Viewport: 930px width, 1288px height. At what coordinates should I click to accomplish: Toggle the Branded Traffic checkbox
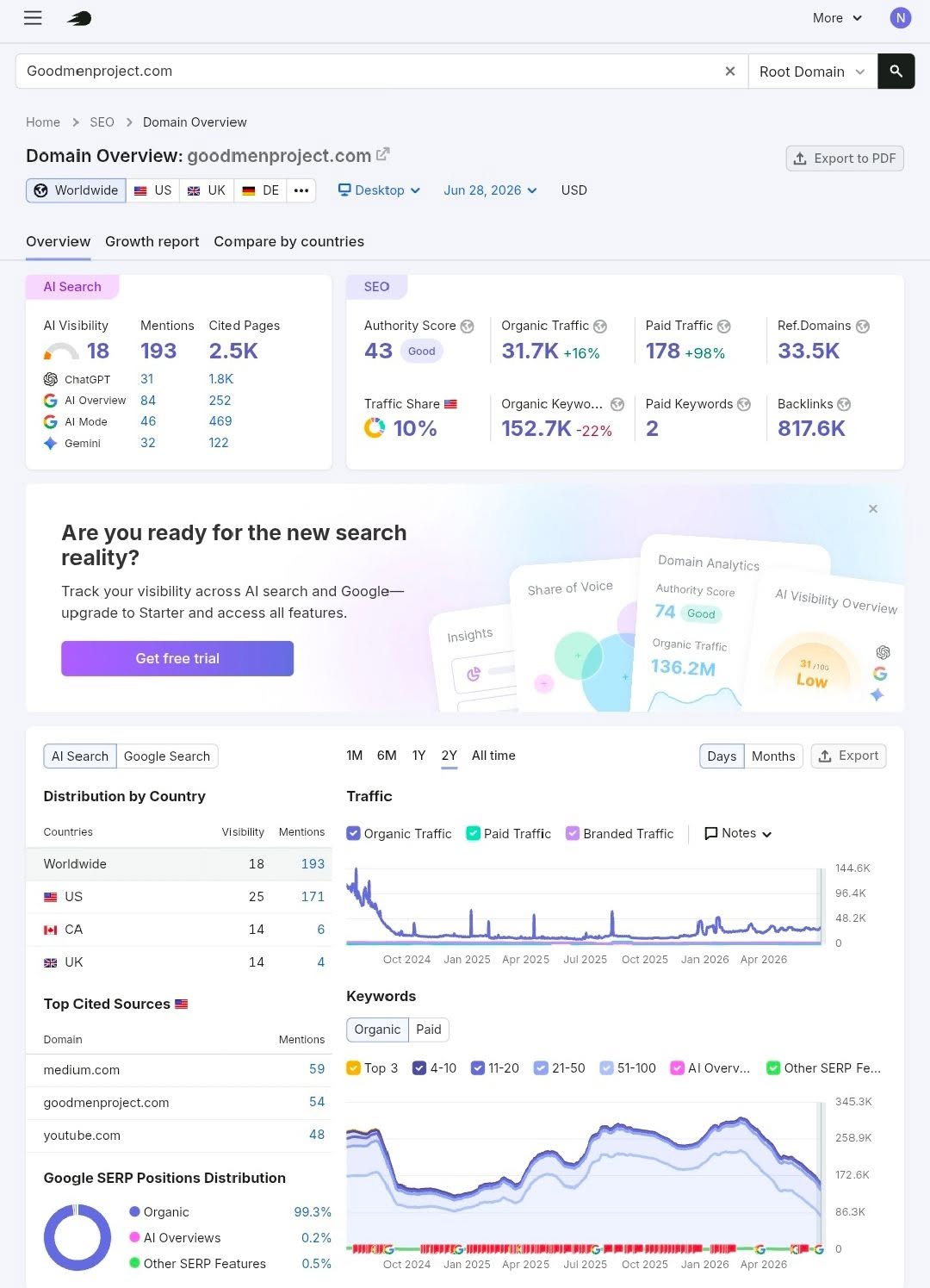click(573, 833)
